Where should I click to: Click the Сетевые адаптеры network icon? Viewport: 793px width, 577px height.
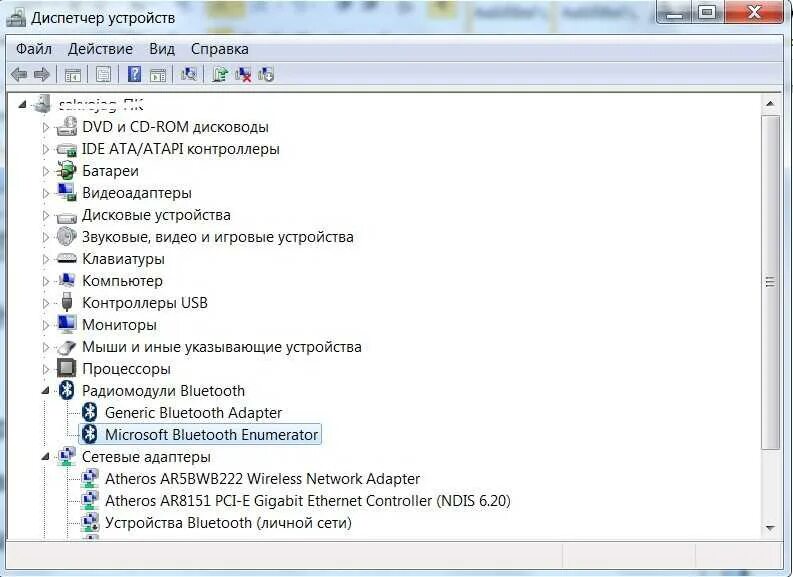point(66,457)
